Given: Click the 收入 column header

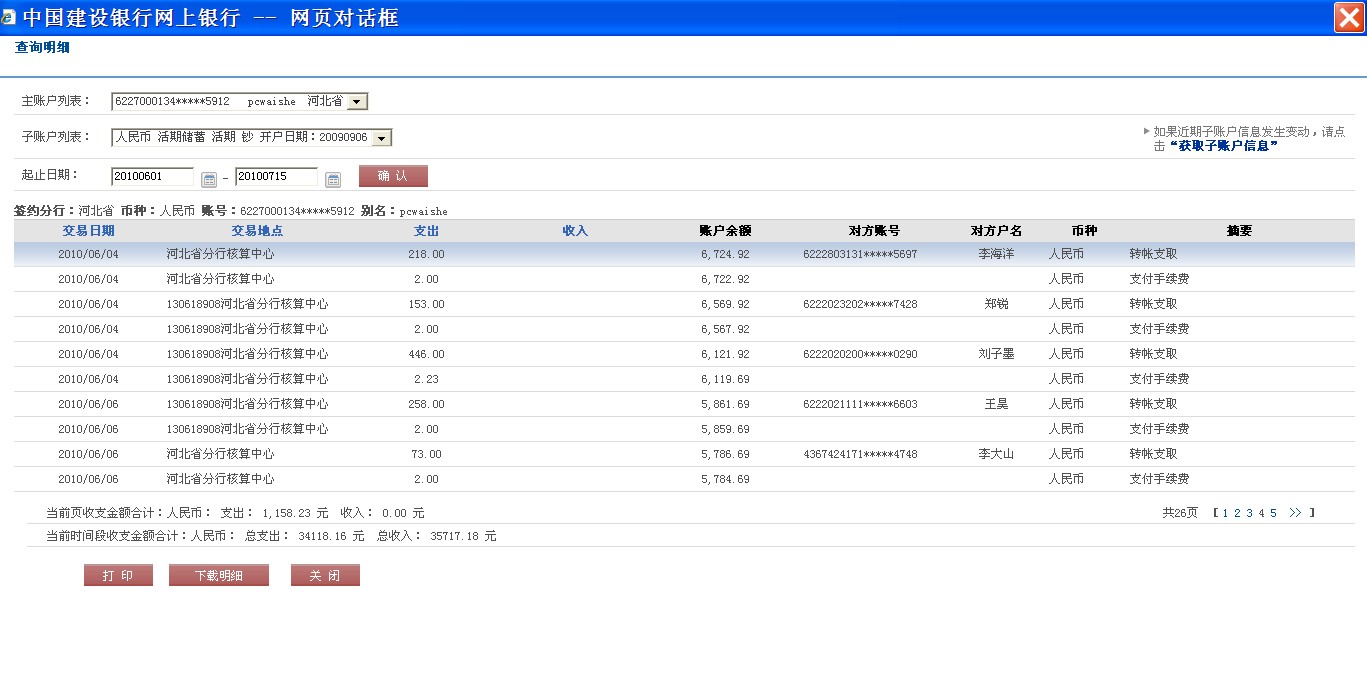Looking at the screenshot, I should pos(575,231).
